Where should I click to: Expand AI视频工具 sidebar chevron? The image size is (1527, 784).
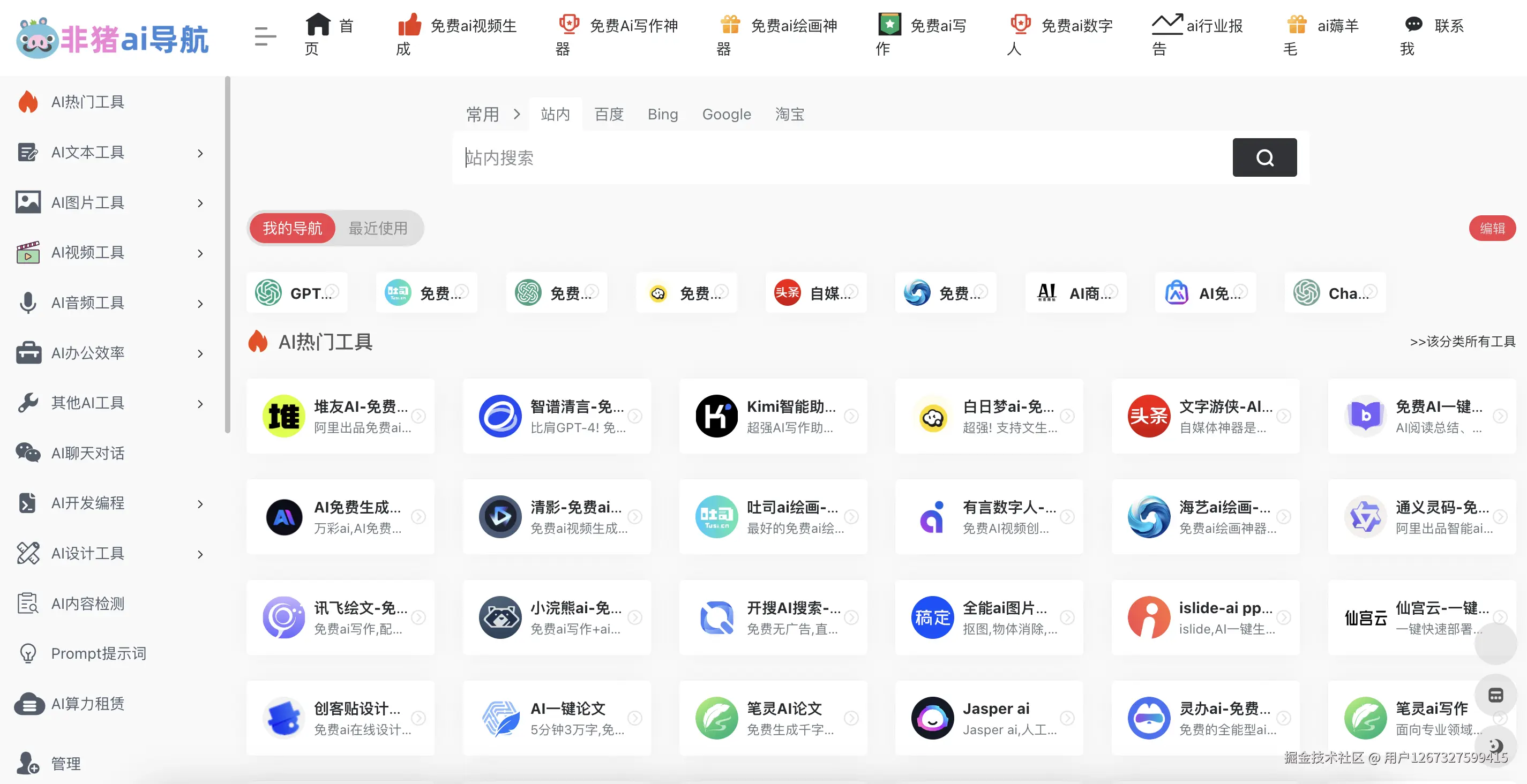200,254
